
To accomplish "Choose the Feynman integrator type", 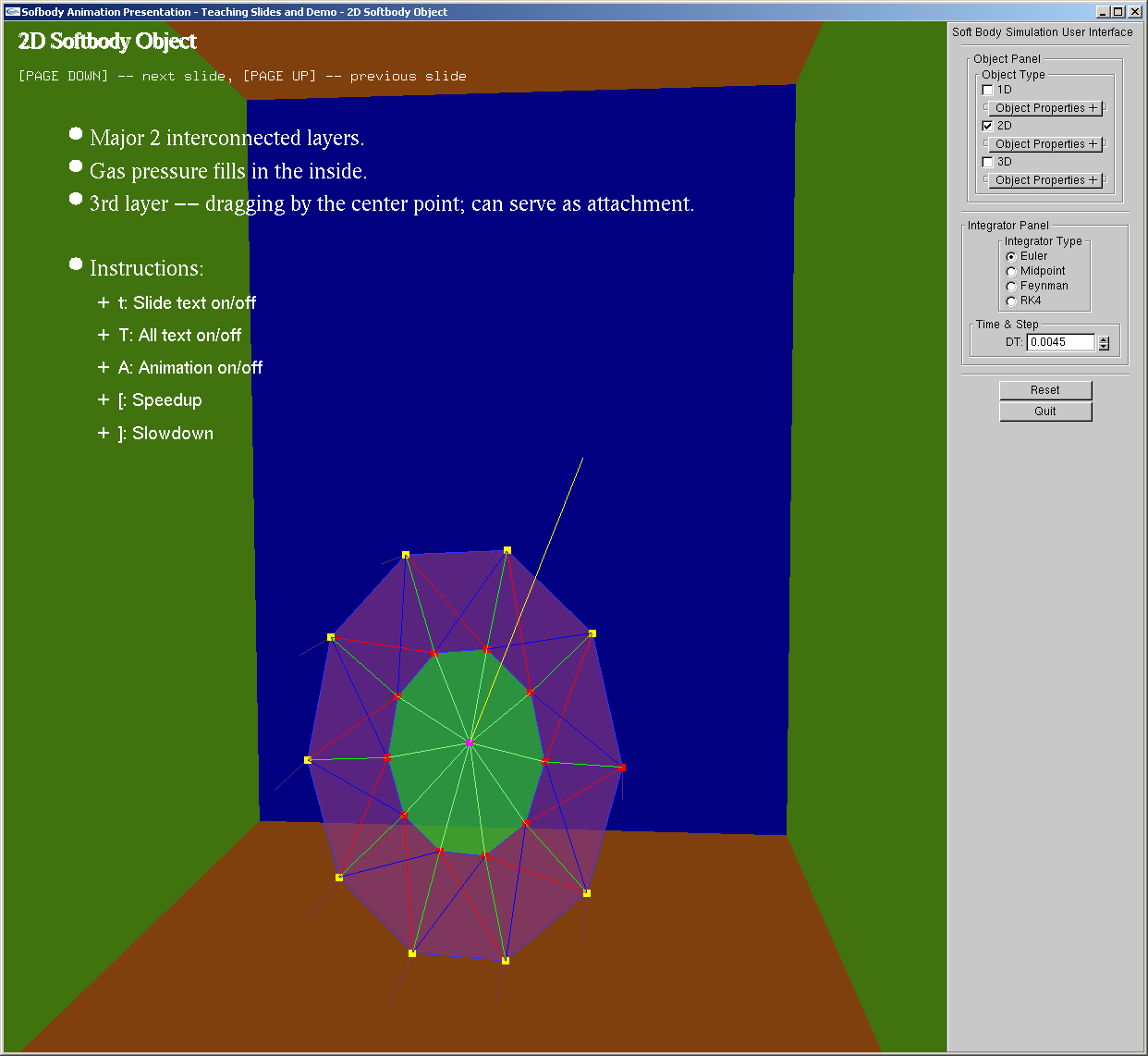I will tap(1011, 286).
